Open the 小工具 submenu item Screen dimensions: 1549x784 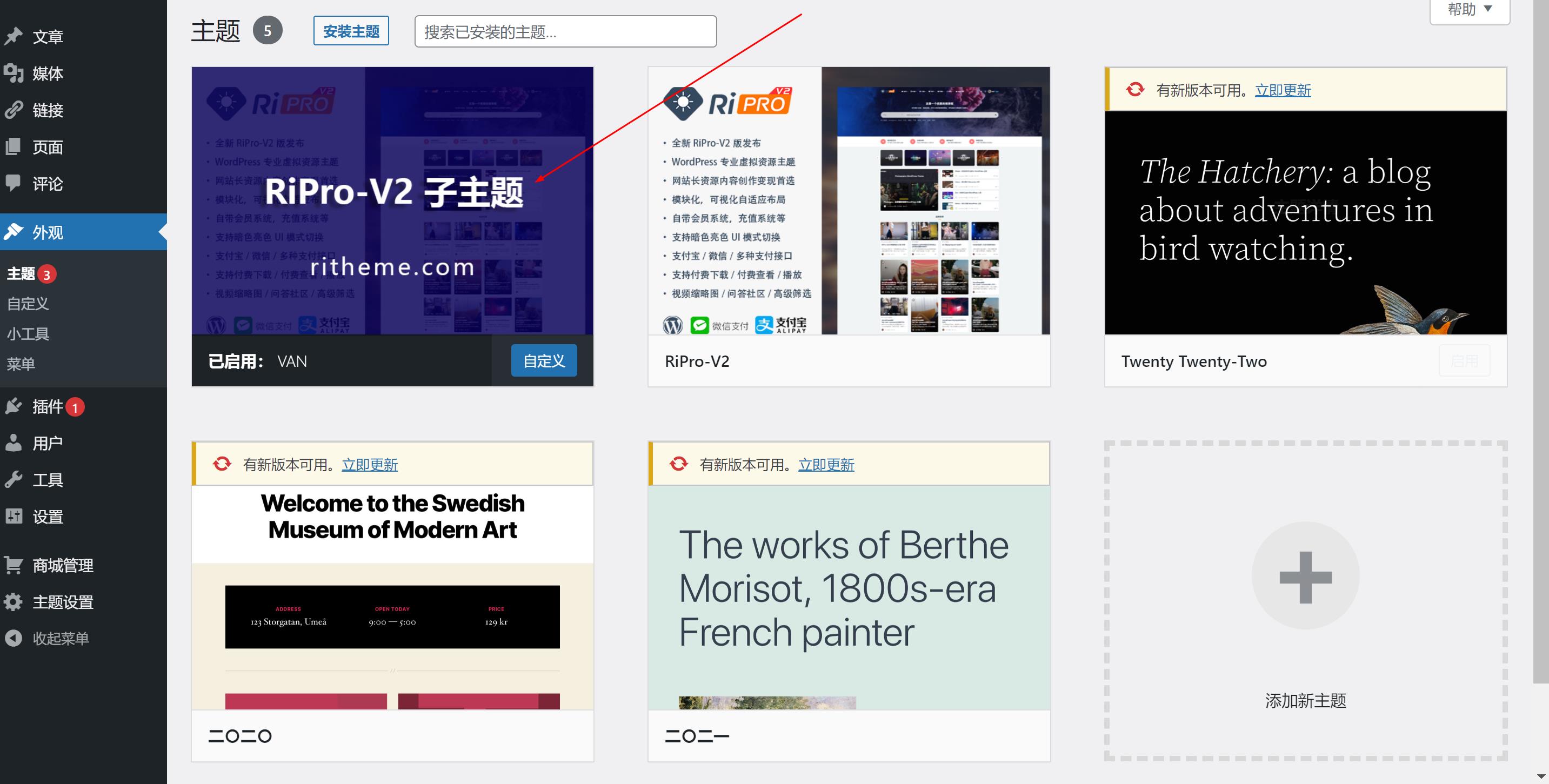click(28, 334)
